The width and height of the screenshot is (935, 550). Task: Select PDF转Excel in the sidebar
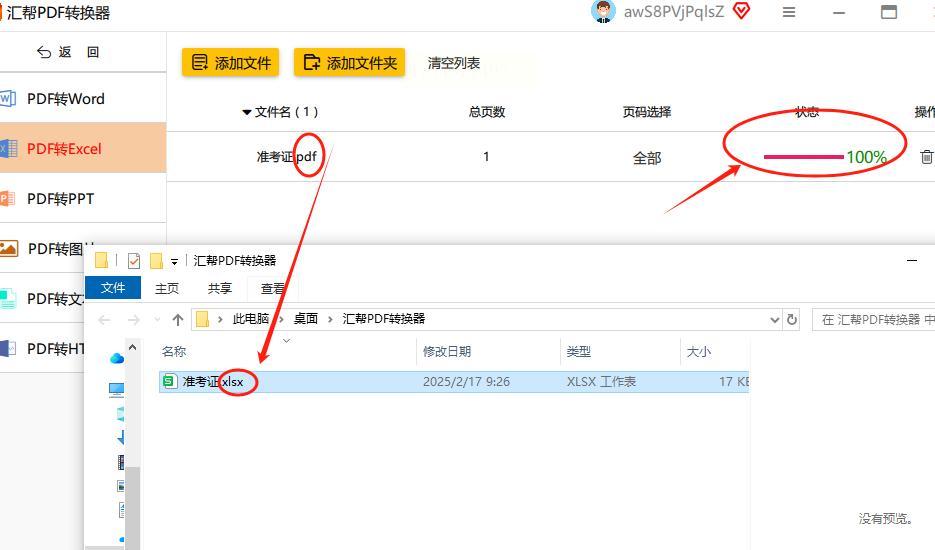[83, 149]
